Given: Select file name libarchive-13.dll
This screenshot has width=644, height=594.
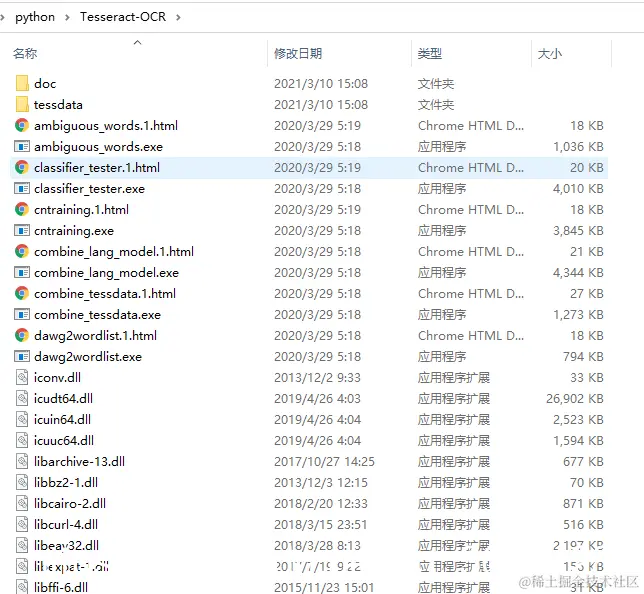Looking at the screenshot, I should click(79, 461).
